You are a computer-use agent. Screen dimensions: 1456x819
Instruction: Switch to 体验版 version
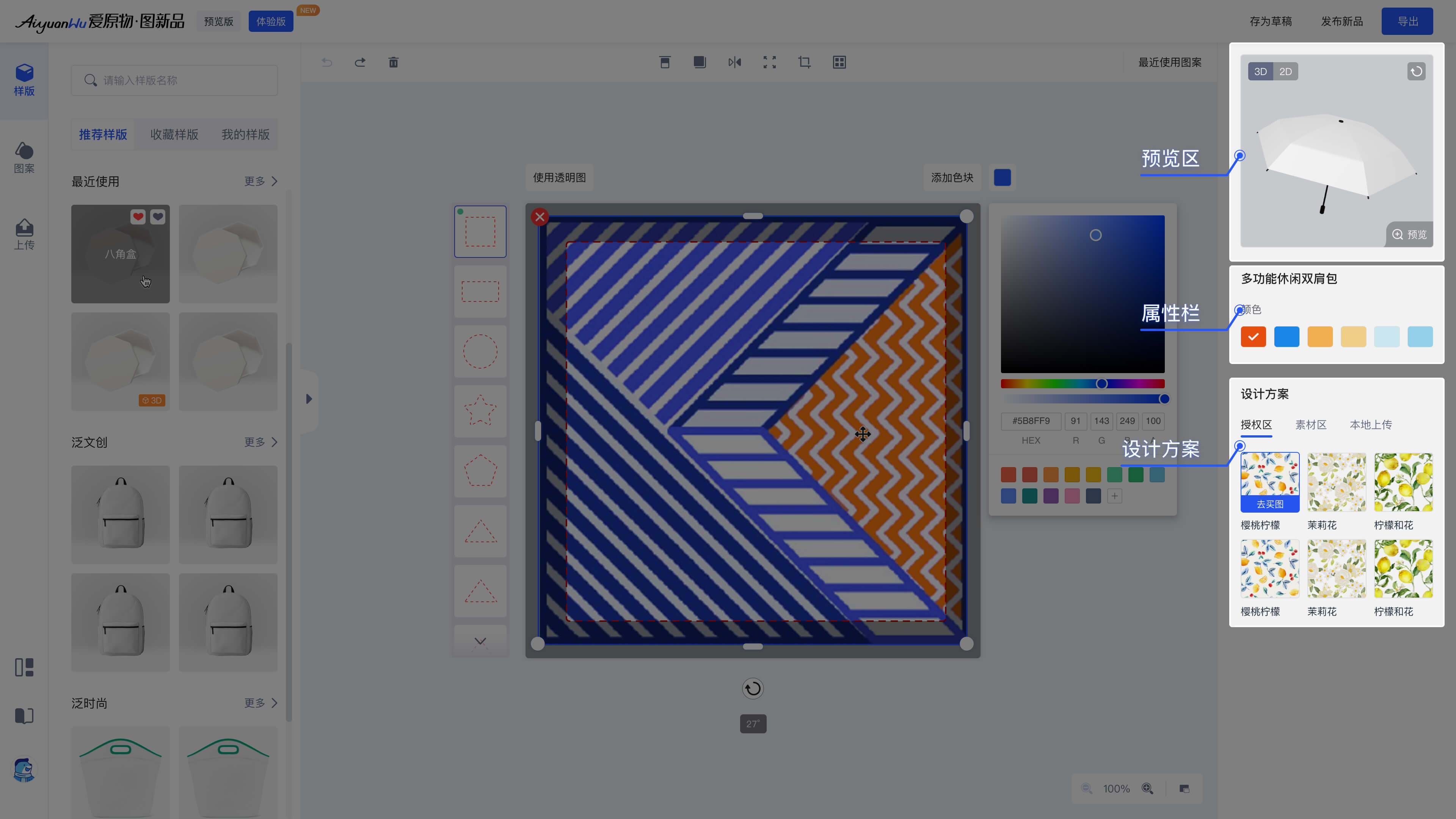(271, 22)
